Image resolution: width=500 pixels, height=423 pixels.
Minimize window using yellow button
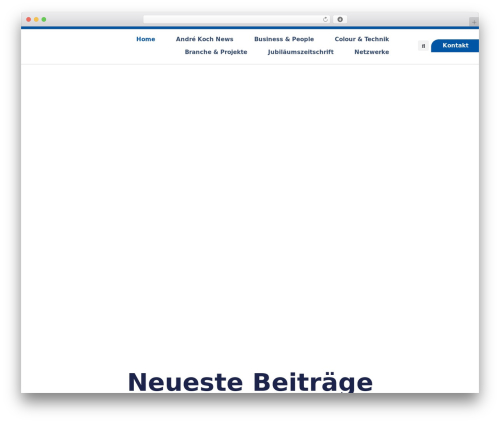(x=36, y=19)
